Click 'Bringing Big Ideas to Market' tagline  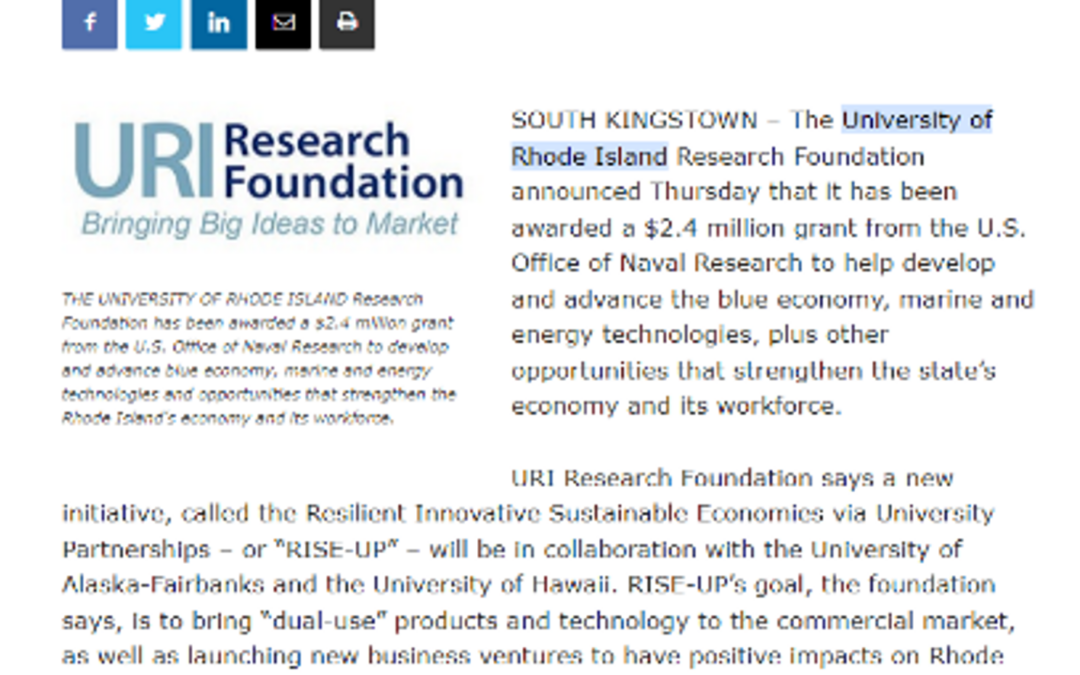point(269,225)
